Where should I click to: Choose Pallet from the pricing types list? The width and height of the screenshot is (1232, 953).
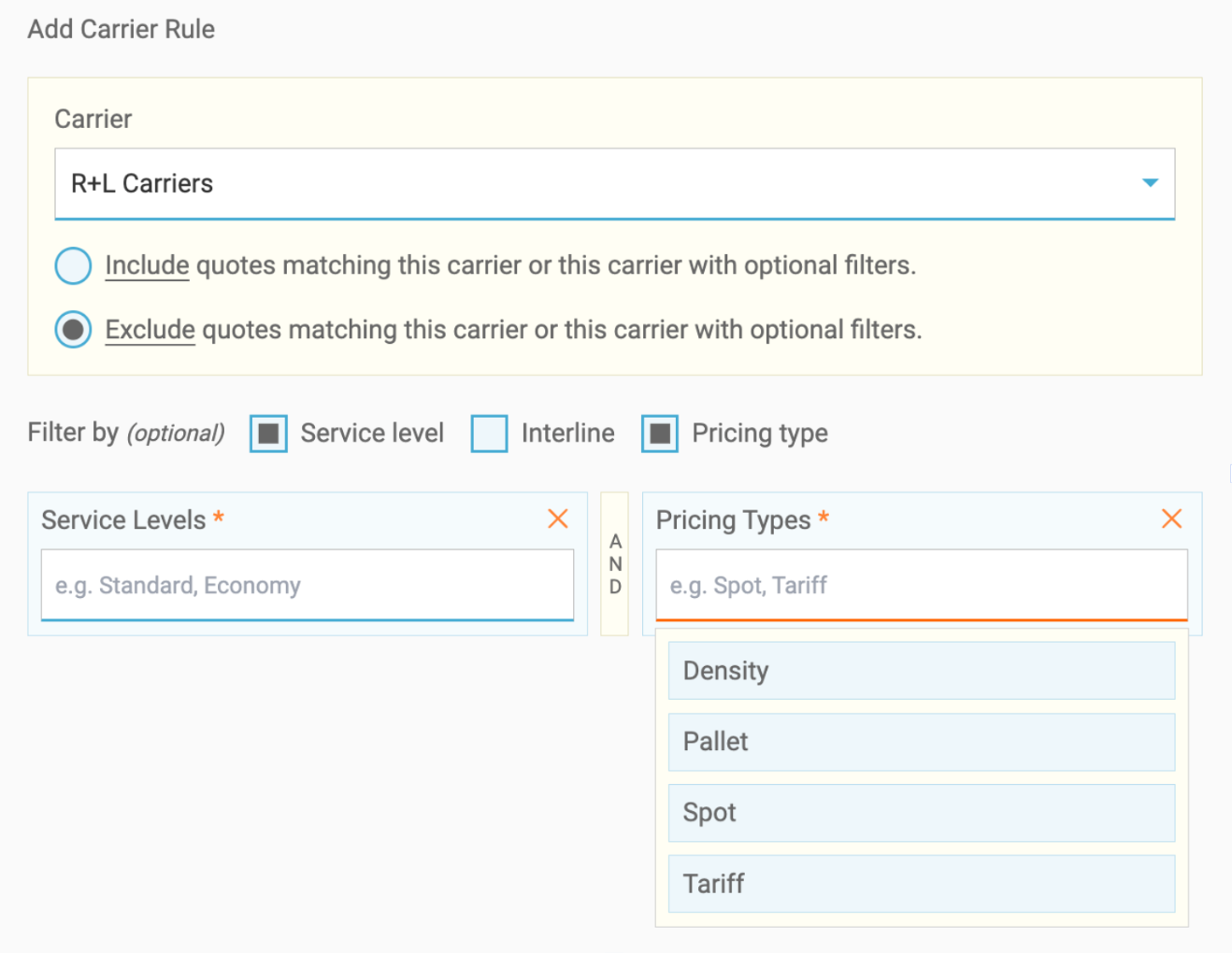[x=921, y=742]
